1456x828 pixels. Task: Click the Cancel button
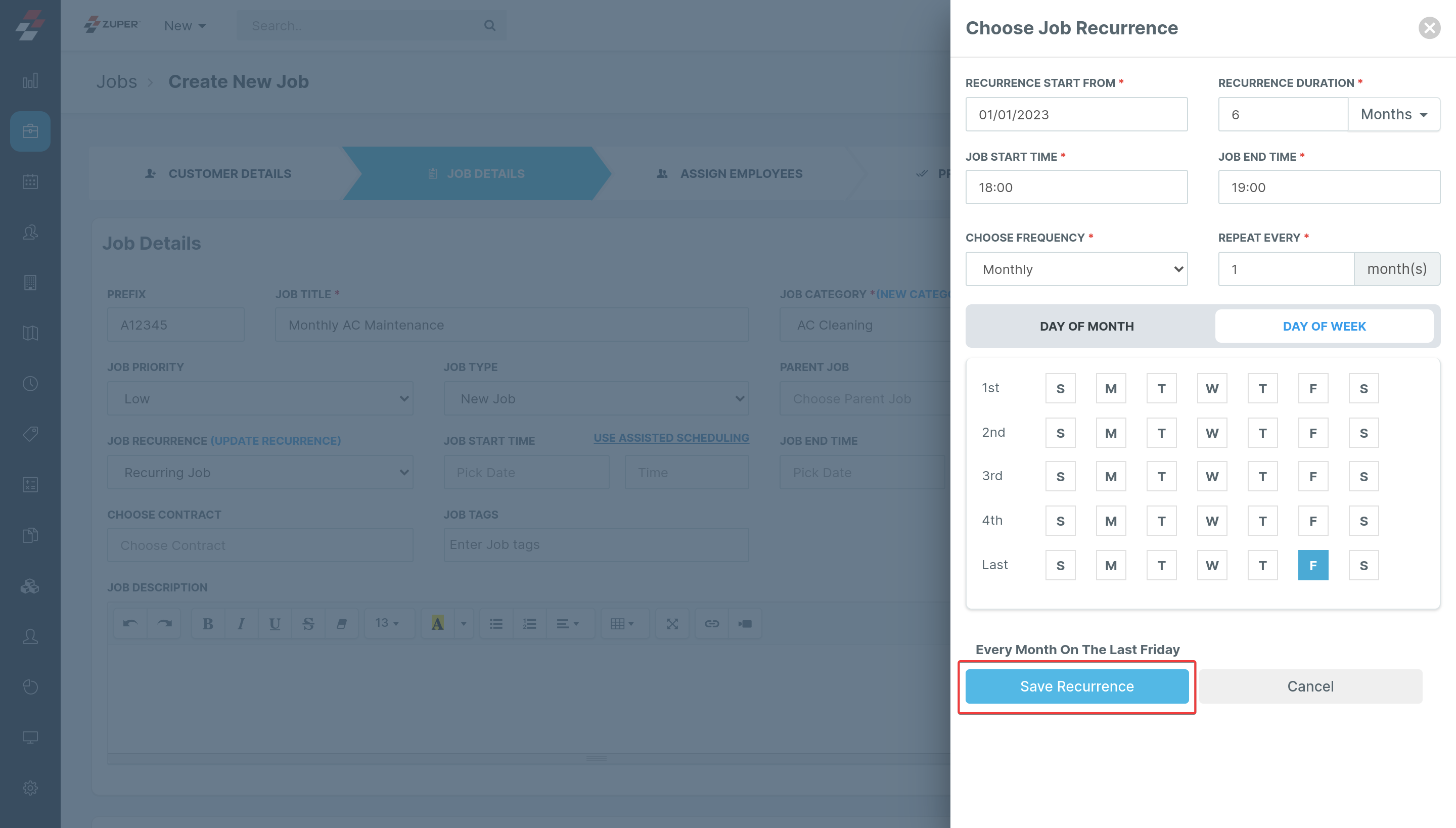[1310, 686]
